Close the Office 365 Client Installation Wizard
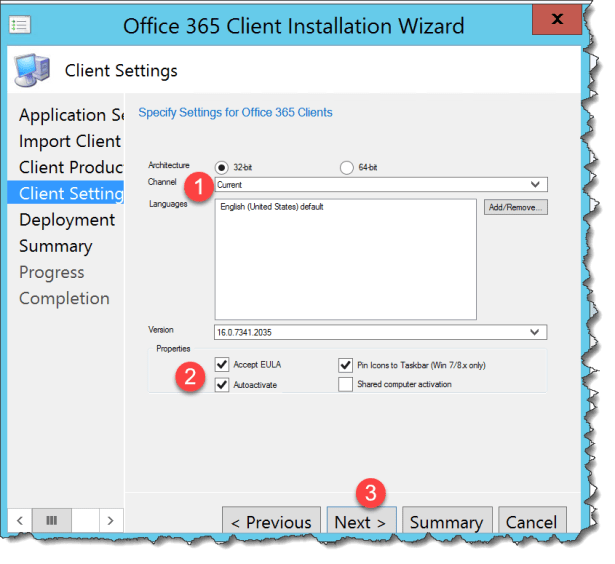615x564 pixels. (x=556, y=19)
